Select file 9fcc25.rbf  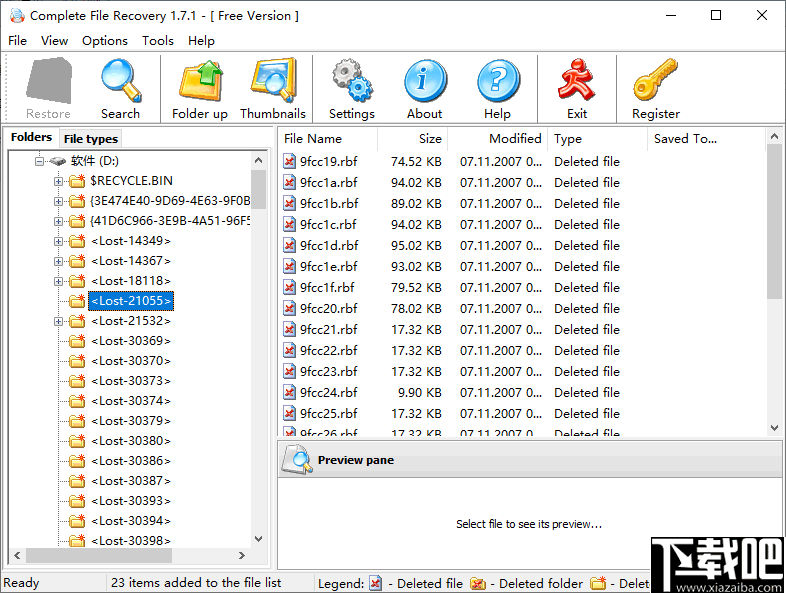(329, 414)
